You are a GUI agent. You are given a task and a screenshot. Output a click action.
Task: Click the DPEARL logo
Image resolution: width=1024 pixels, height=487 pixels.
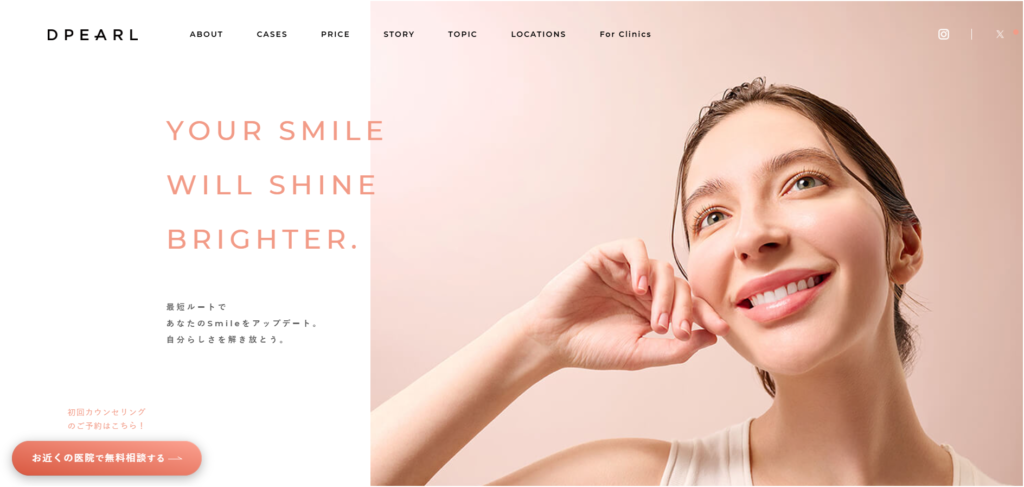93,35
